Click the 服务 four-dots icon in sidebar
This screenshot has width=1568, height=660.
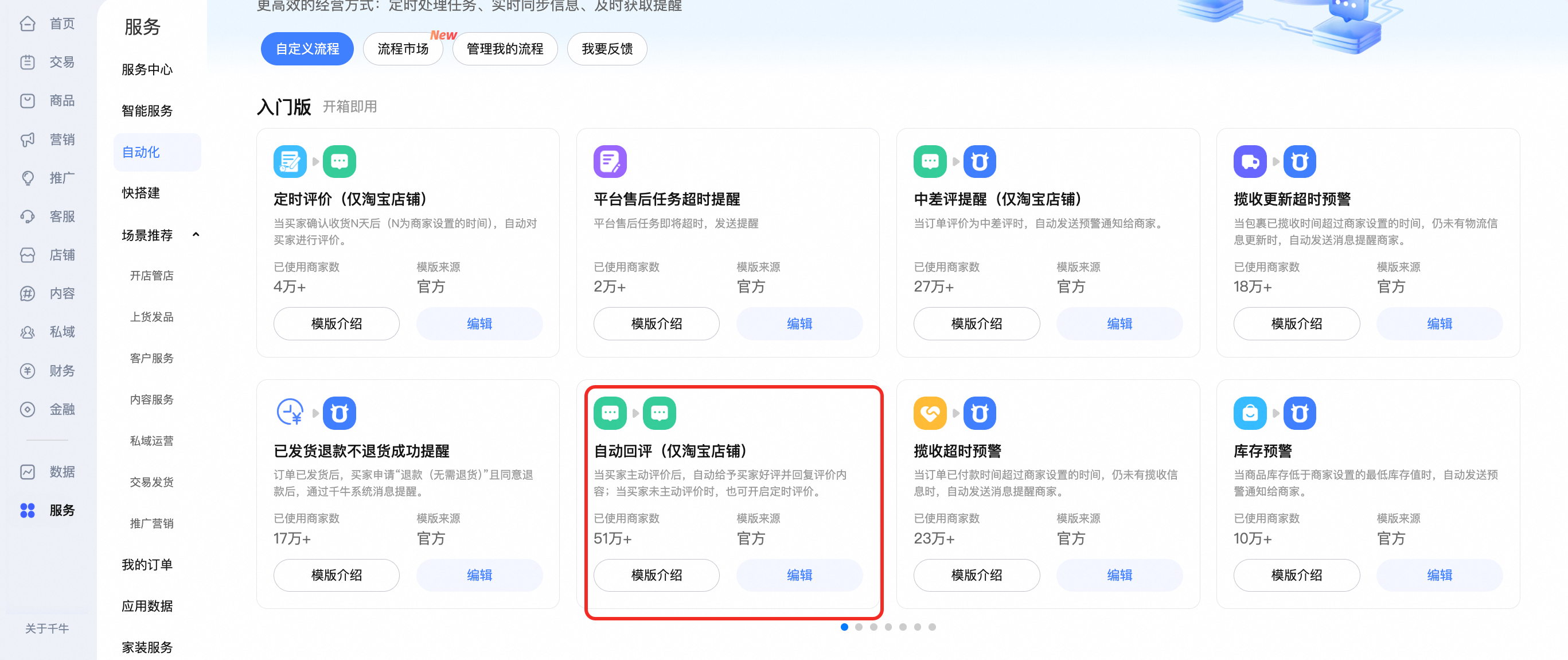(x=28, y=510)
